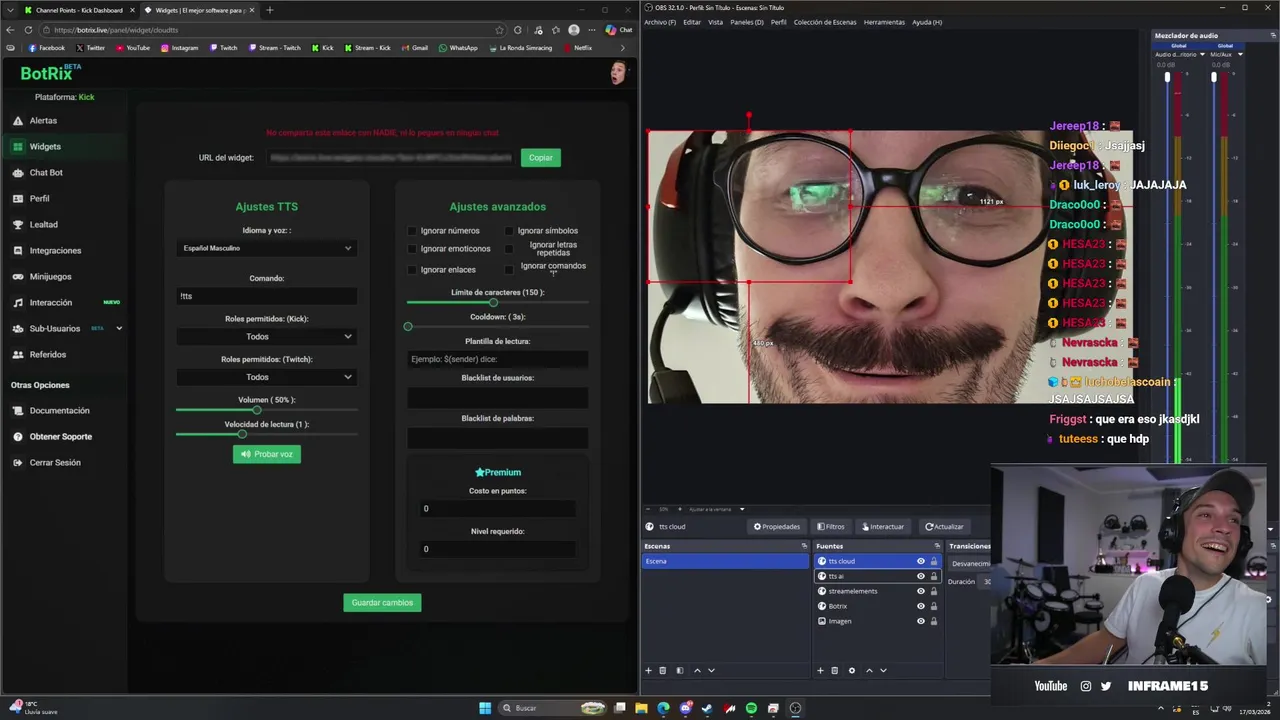Viewport: 1280px width, 720px height.
Task: Enable the Ignorar letras repetidas checkbox
Action: (508, 249)
